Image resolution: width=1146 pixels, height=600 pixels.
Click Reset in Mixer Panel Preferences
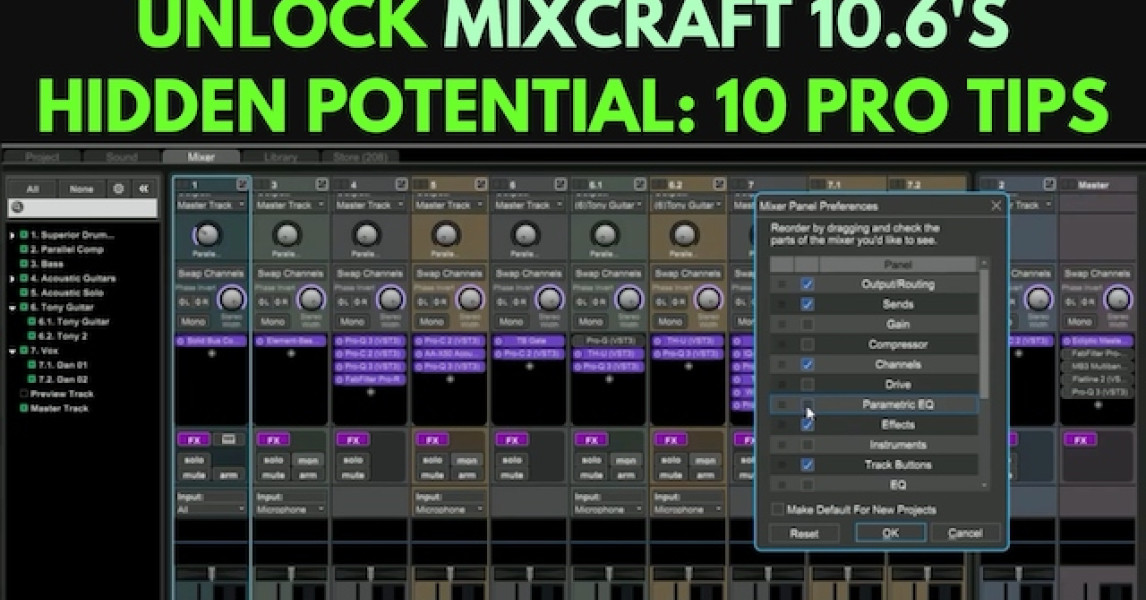point(804,533)
